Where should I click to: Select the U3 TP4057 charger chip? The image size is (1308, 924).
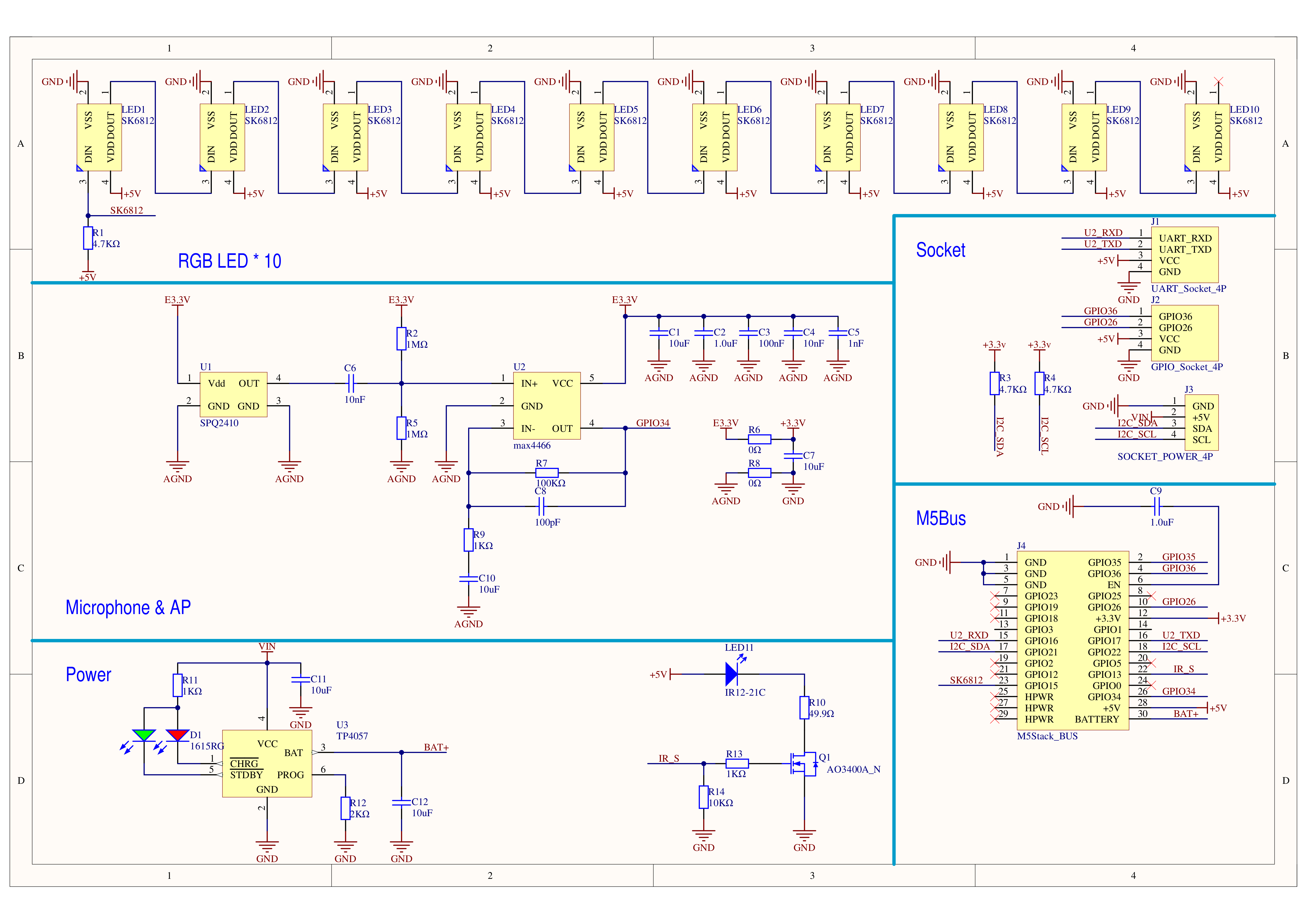267,763
